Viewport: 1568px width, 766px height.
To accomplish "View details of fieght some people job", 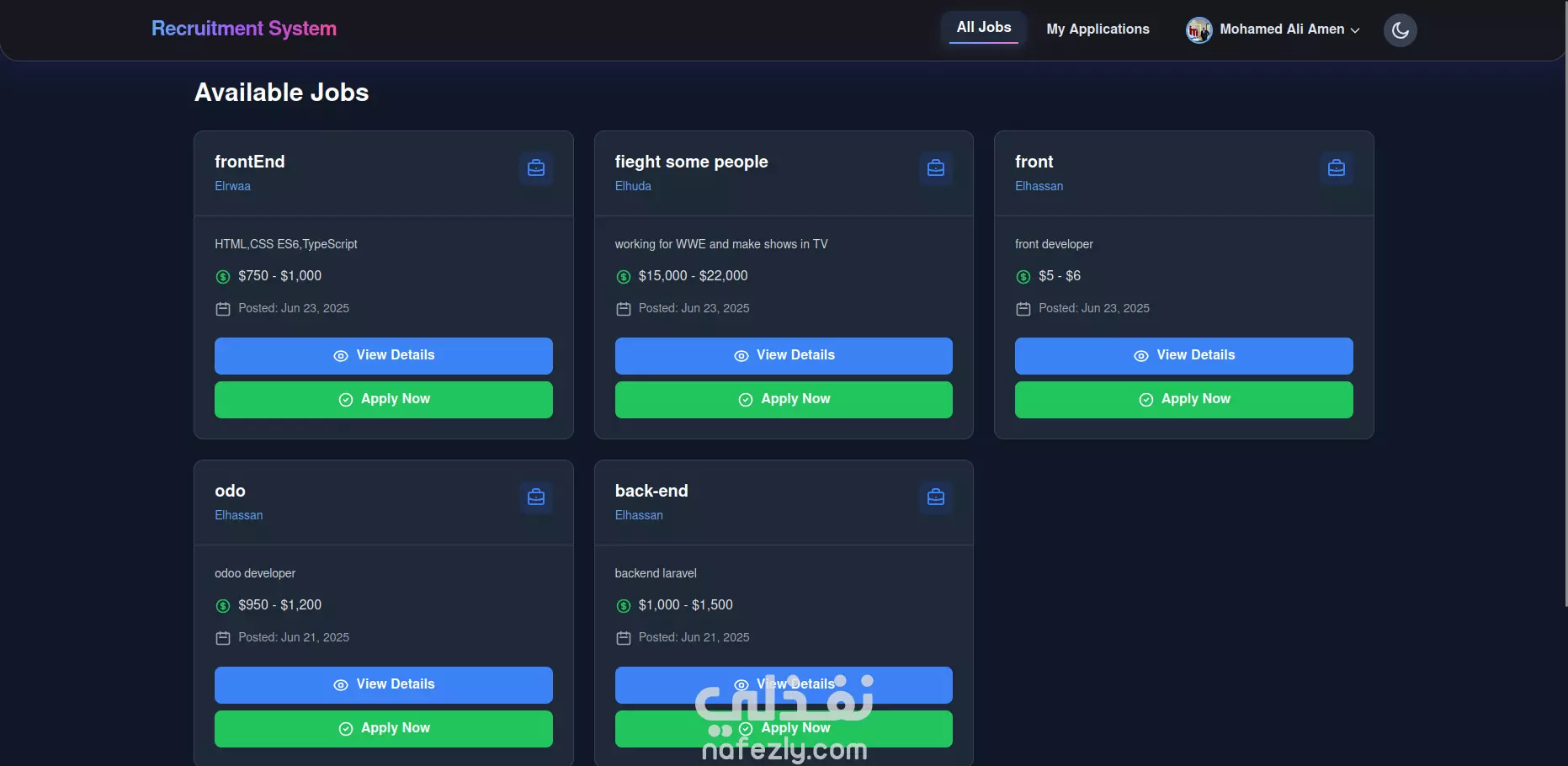I will tap(784, 356).
